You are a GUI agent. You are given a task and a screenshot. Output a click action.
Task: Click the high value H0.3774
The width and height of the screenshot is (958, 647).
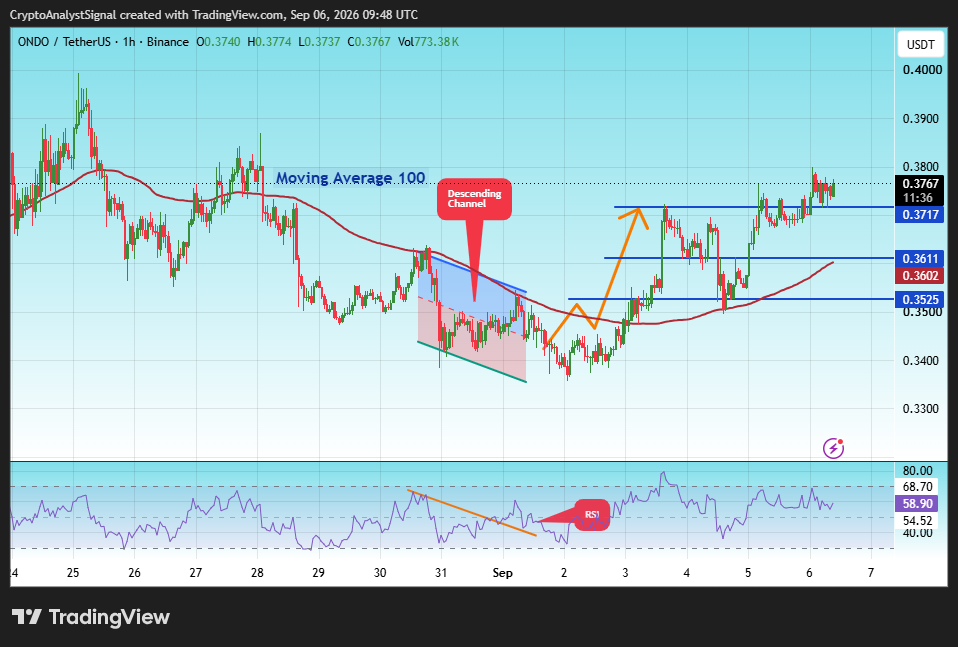[269, 42]
